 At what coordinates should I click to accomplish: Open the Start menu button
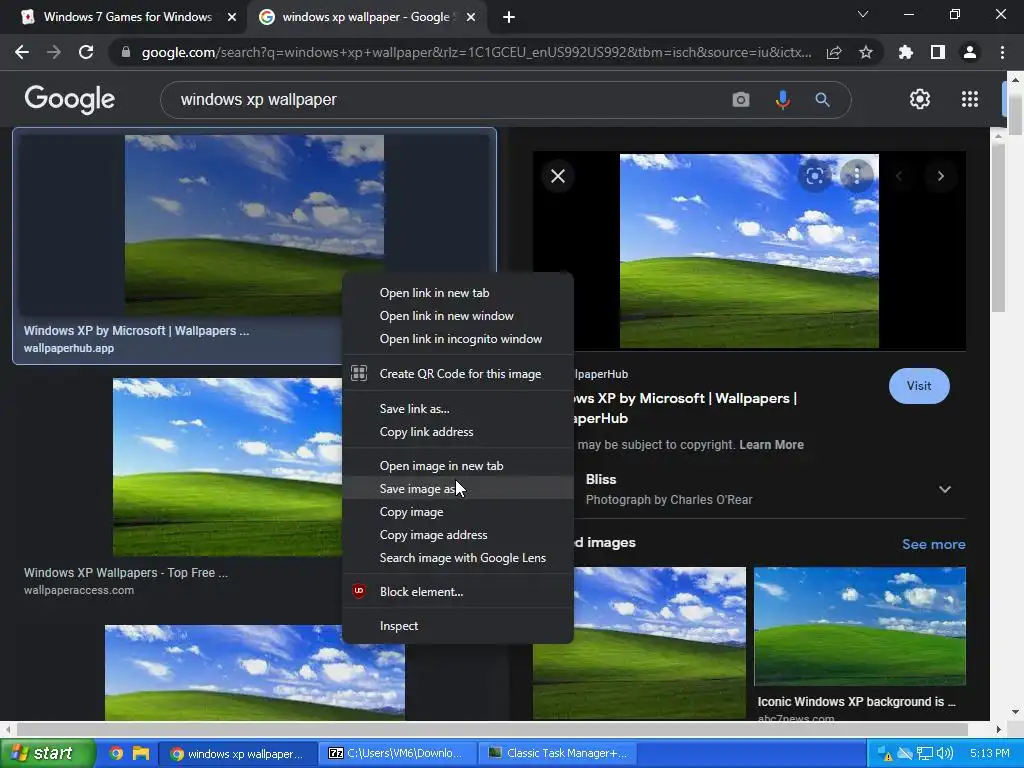(47, 753)
